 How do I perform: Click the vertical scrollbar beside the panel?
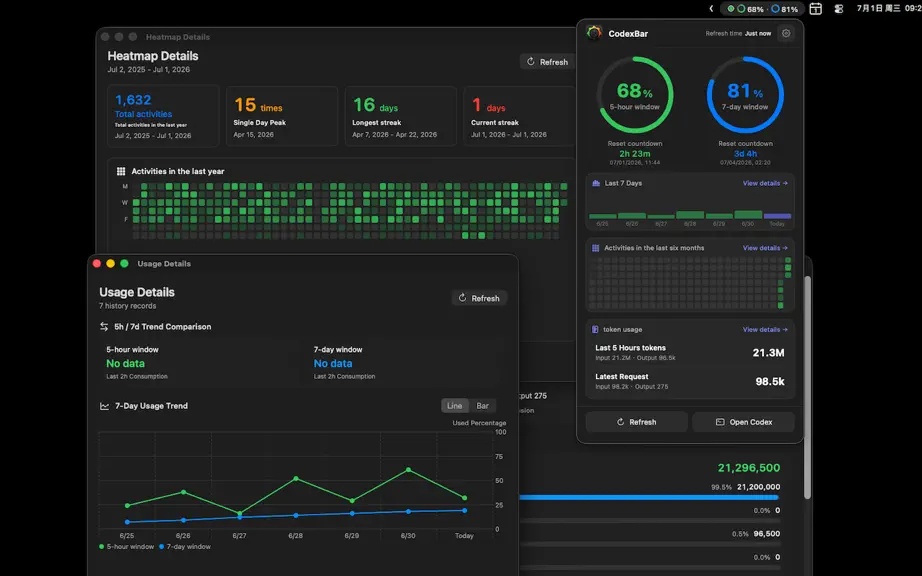807,388
